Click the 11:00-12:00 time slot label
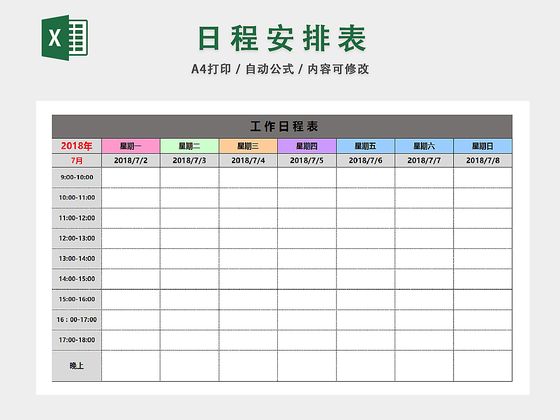The height and width of the screenshot is (420, 560). pos(76,218)
